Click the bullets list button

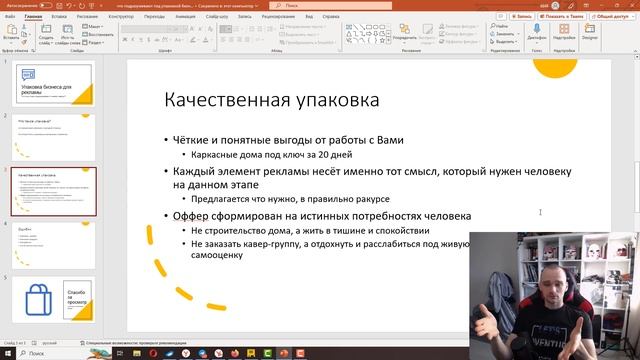point(225,29)
